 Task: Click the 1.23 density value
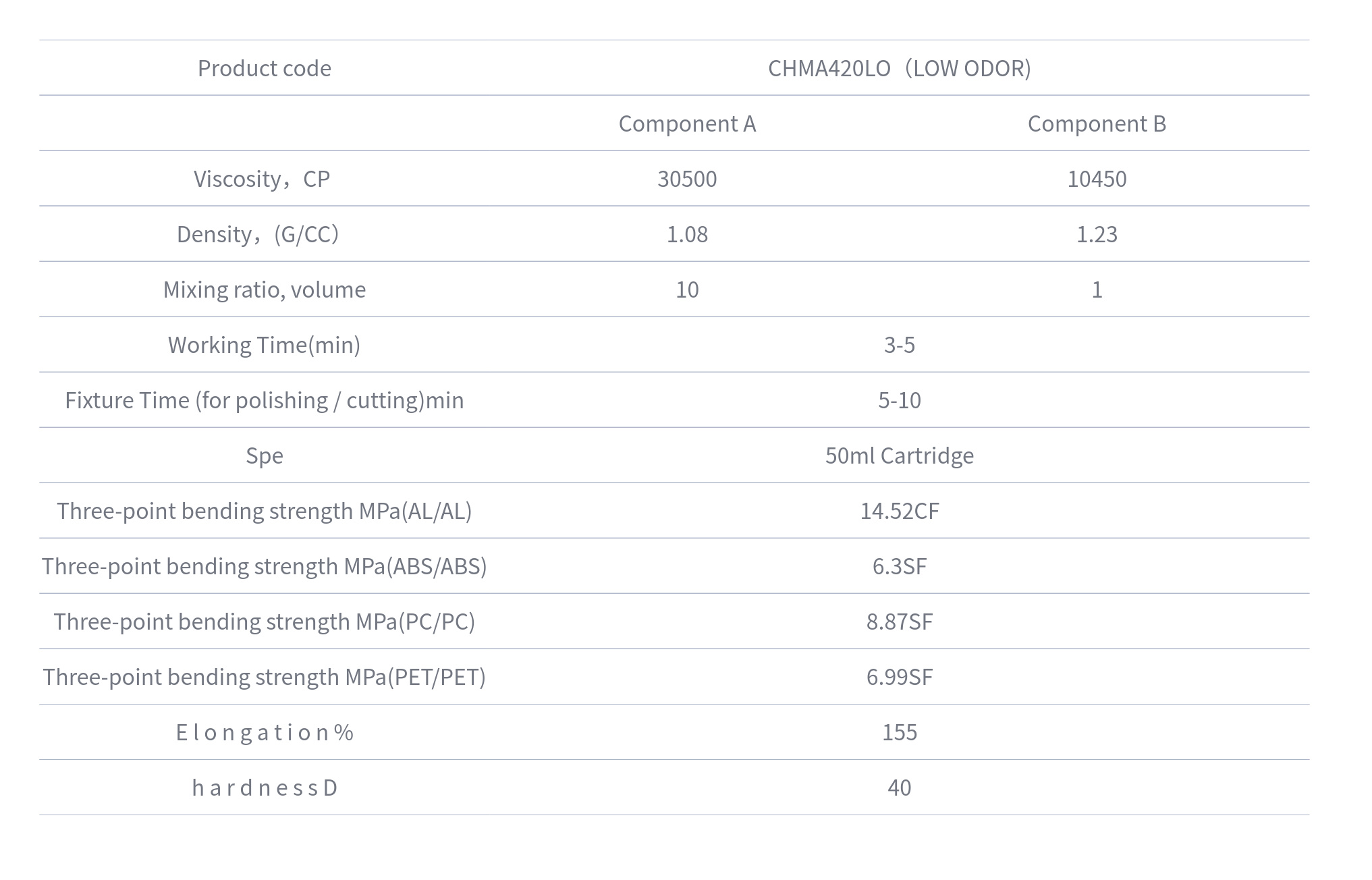click(1097, 234)
